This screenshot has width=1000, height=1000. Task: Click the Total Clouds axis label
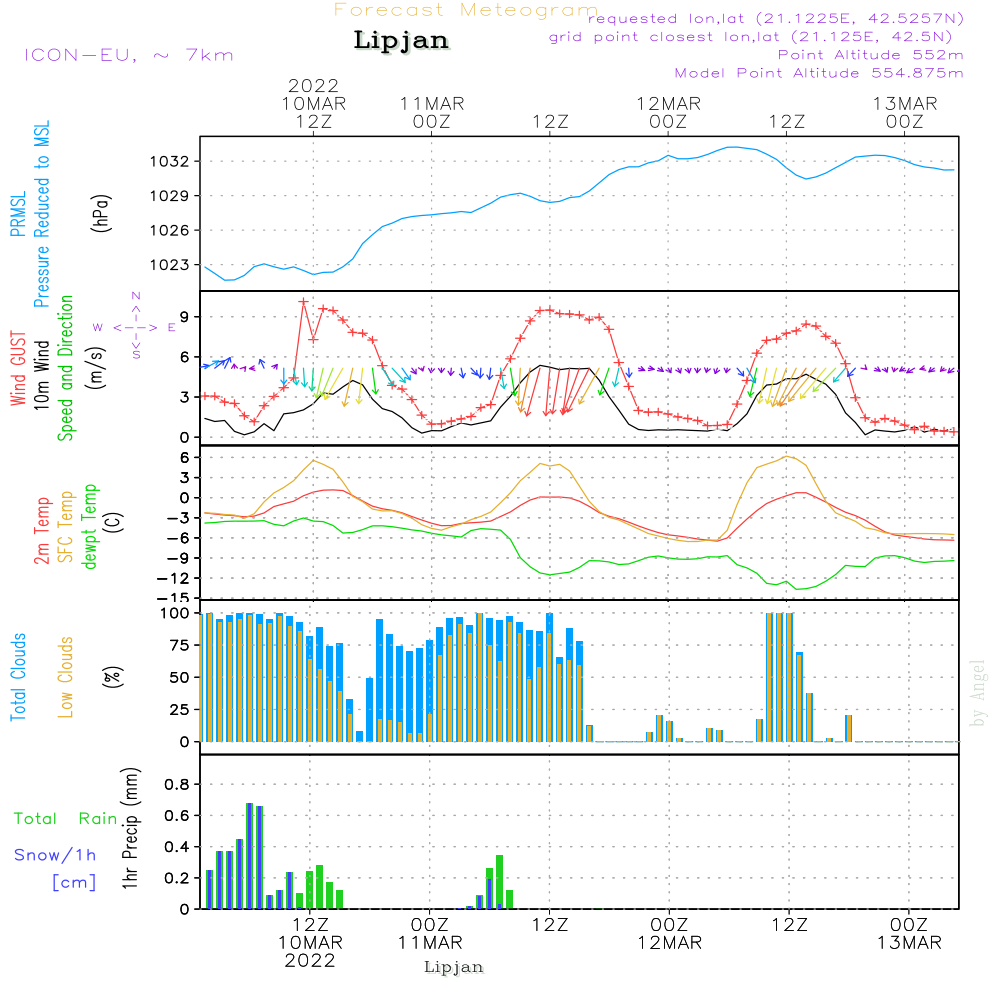(x=18, y=677)
